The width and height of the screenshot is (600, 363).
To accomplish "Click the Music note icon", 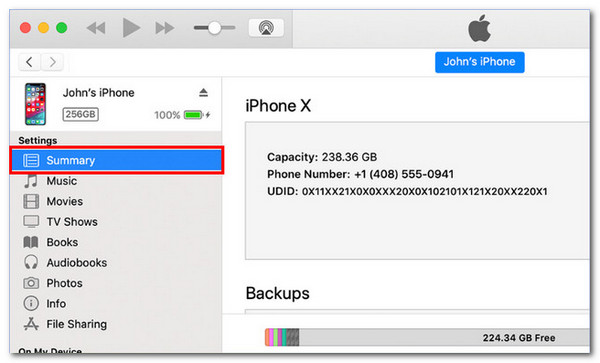I will (31, 181).
